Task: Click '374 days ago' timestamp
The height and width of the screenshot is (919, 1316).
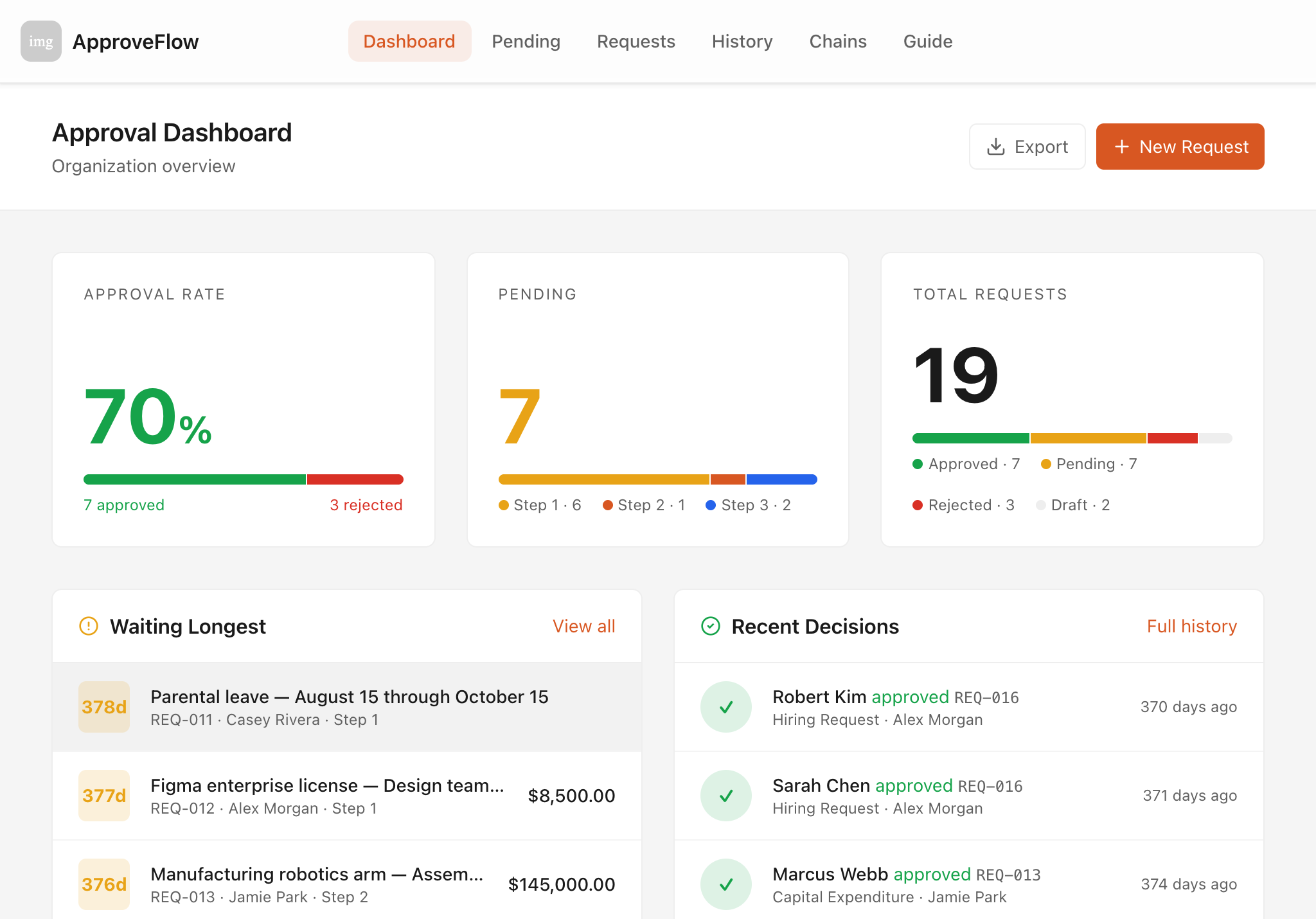Action: click(x=1189, y=884)
